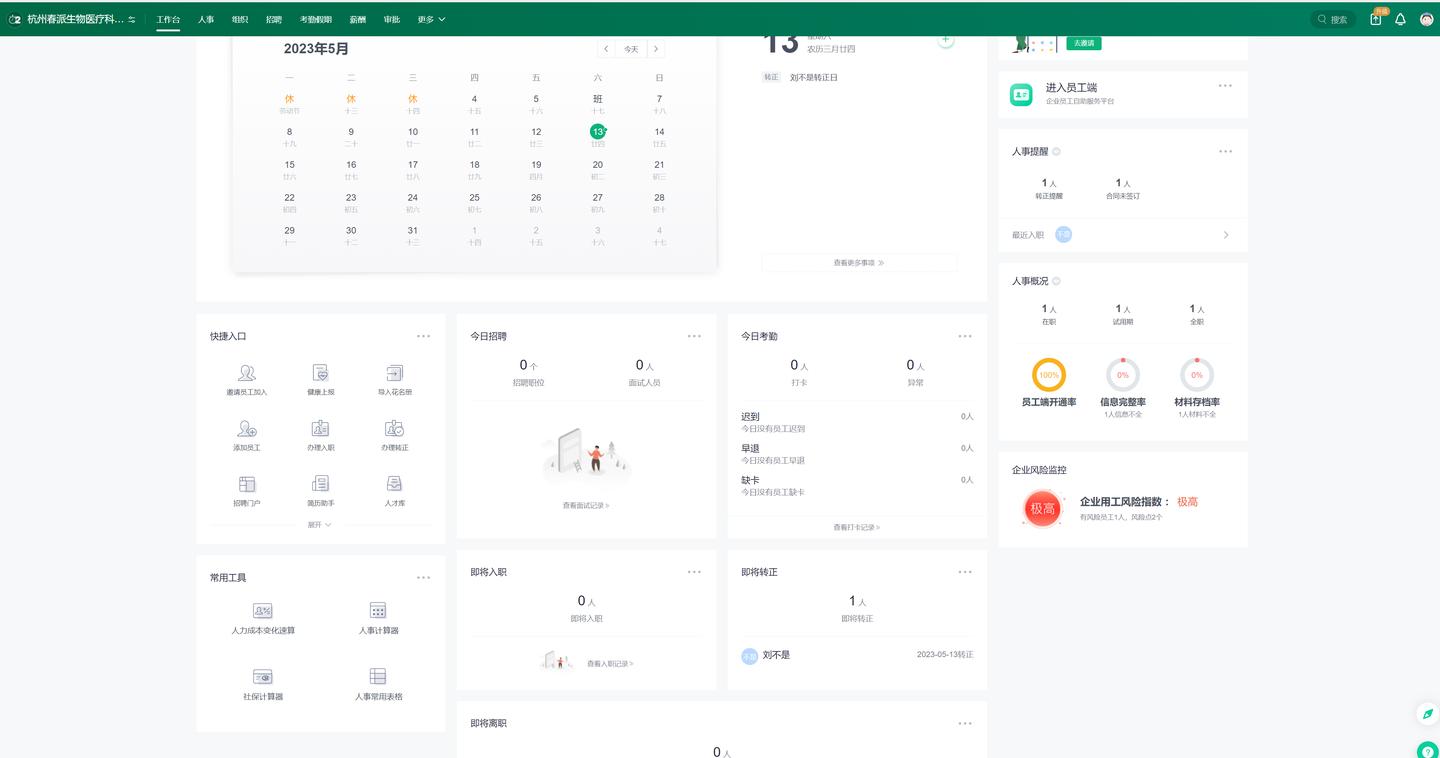Open the 最近入职 row arrow
The height and width of the screenshot is (758, 1440).
click(x=1226, y=235)
